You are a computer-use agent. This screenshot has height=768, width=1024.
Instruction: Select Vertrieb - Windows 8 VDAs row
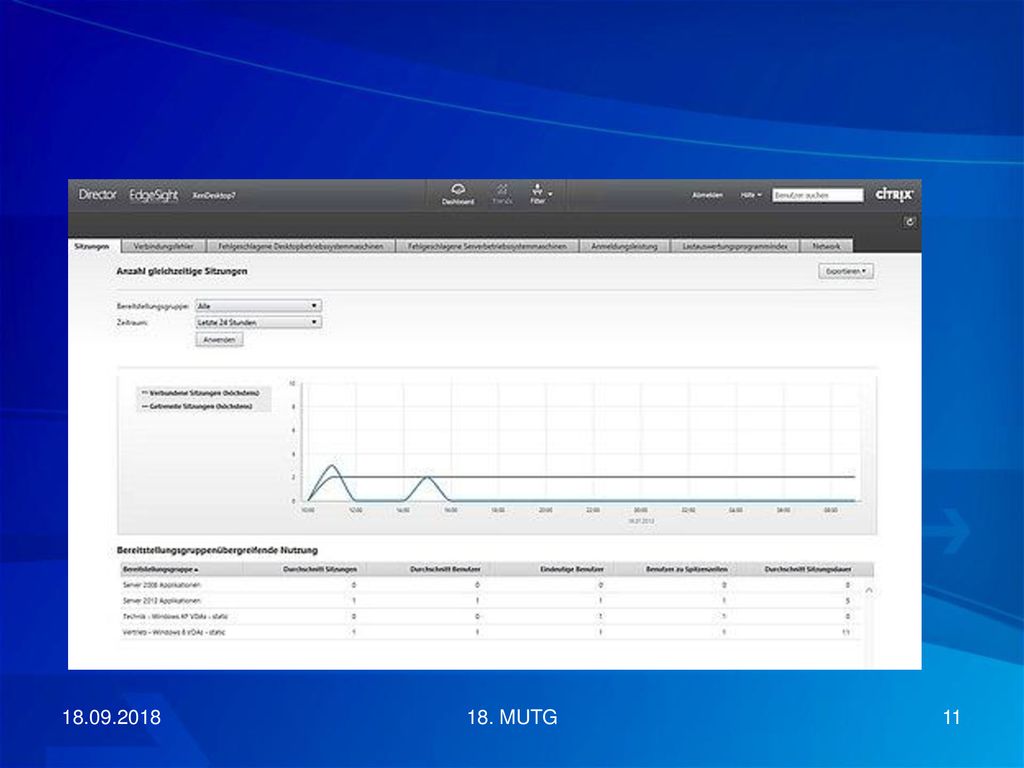tap(490, 632)
